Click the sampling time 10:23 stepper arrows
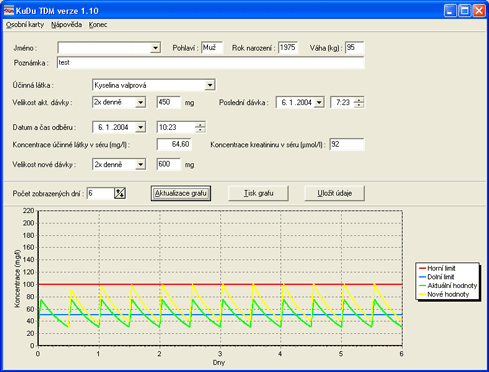Image resolution: width=489 pixels, height=372 pixels. pos(200,127)
